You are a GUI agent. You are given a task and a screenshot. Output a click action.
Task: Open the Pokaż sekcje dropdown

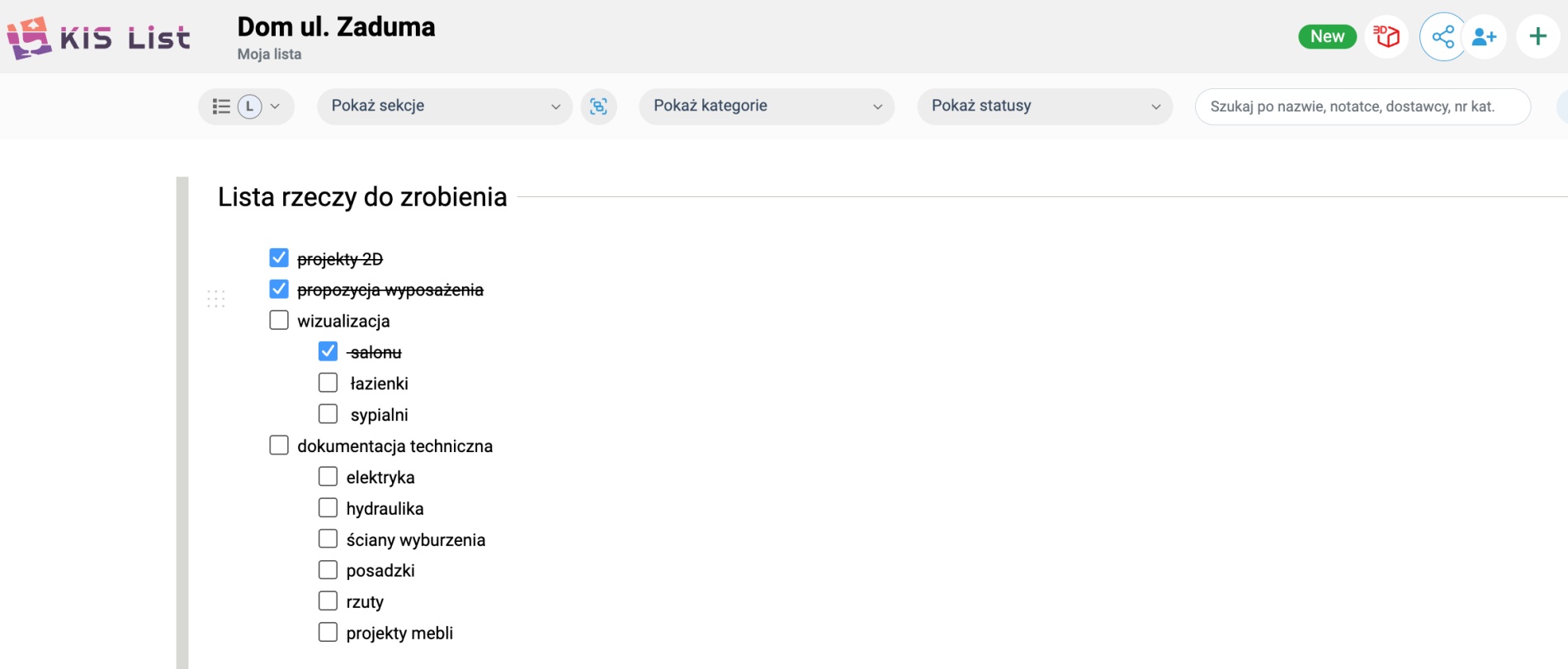click(x=444, y=106)
